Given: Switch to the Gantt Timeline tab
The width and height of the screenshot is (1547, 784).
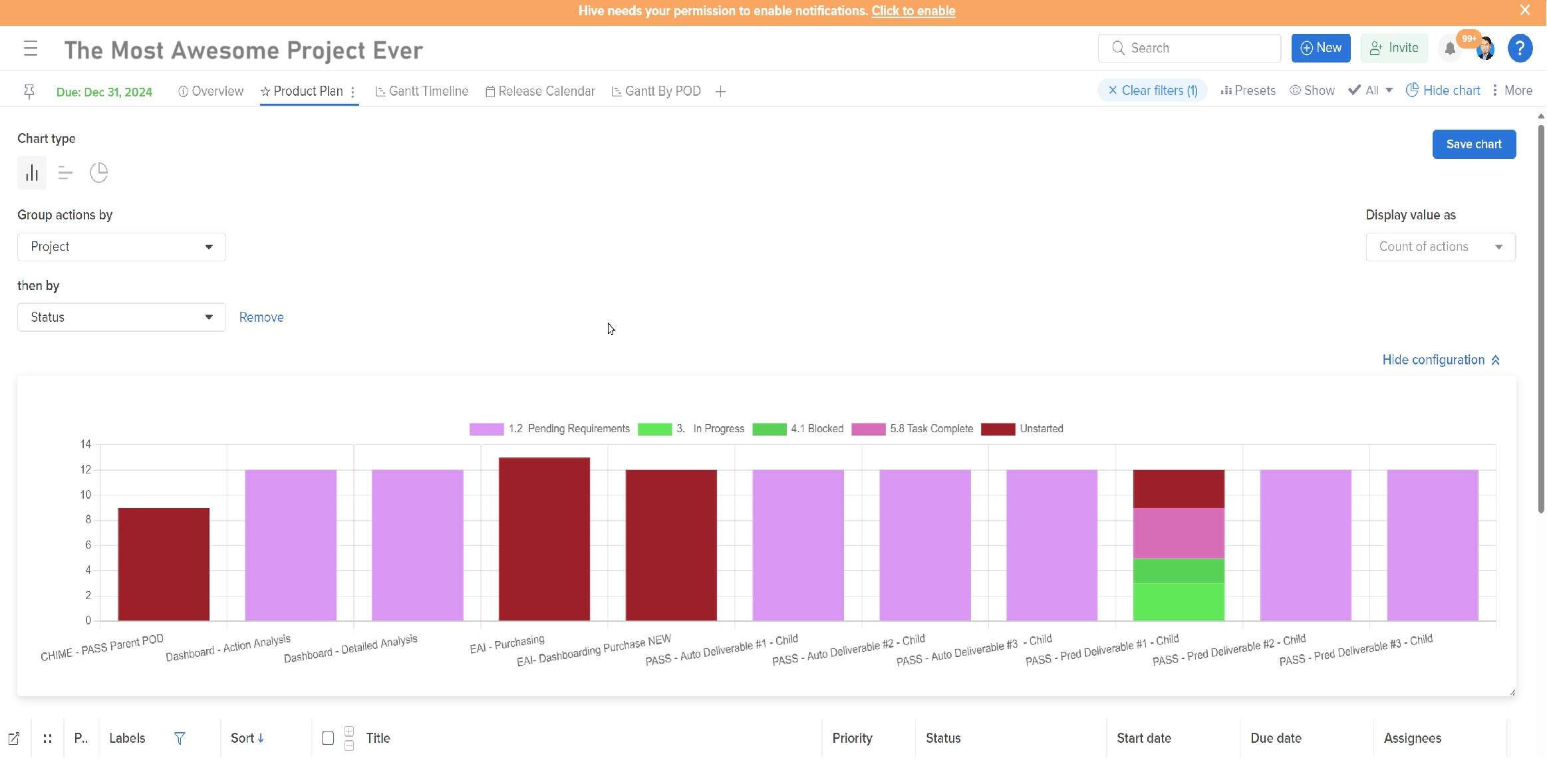Looking at the screenshot, I should coord(422,91).
